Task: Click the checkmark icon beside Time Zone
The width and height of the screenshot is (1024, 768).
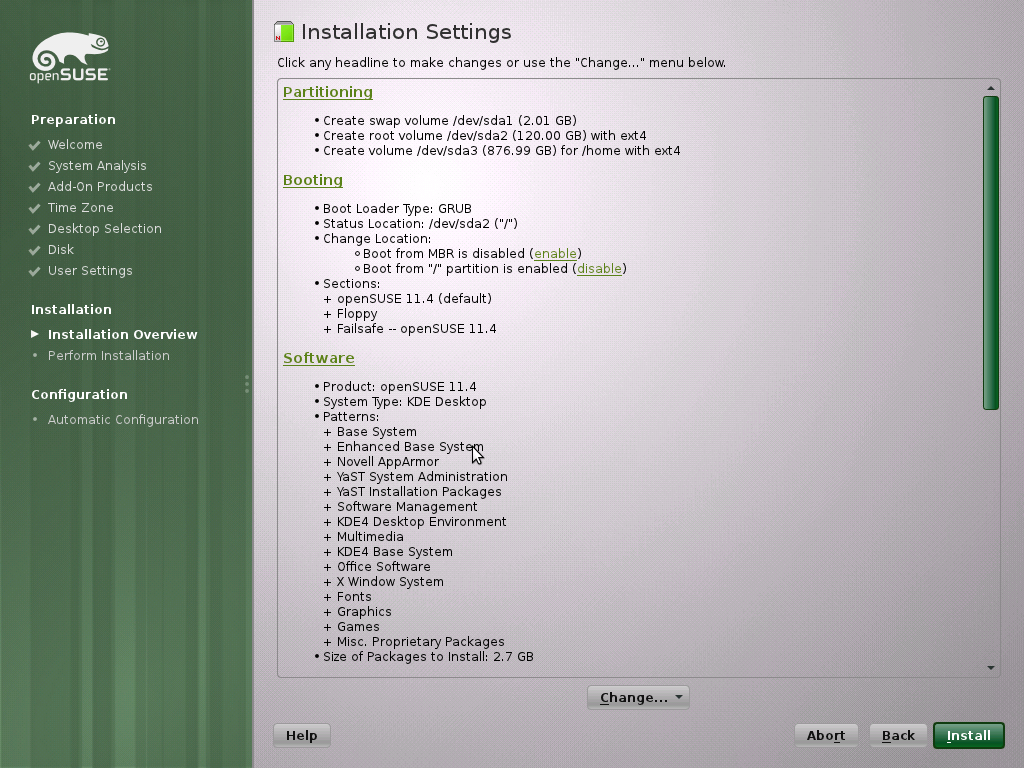Action: (35, 208)
